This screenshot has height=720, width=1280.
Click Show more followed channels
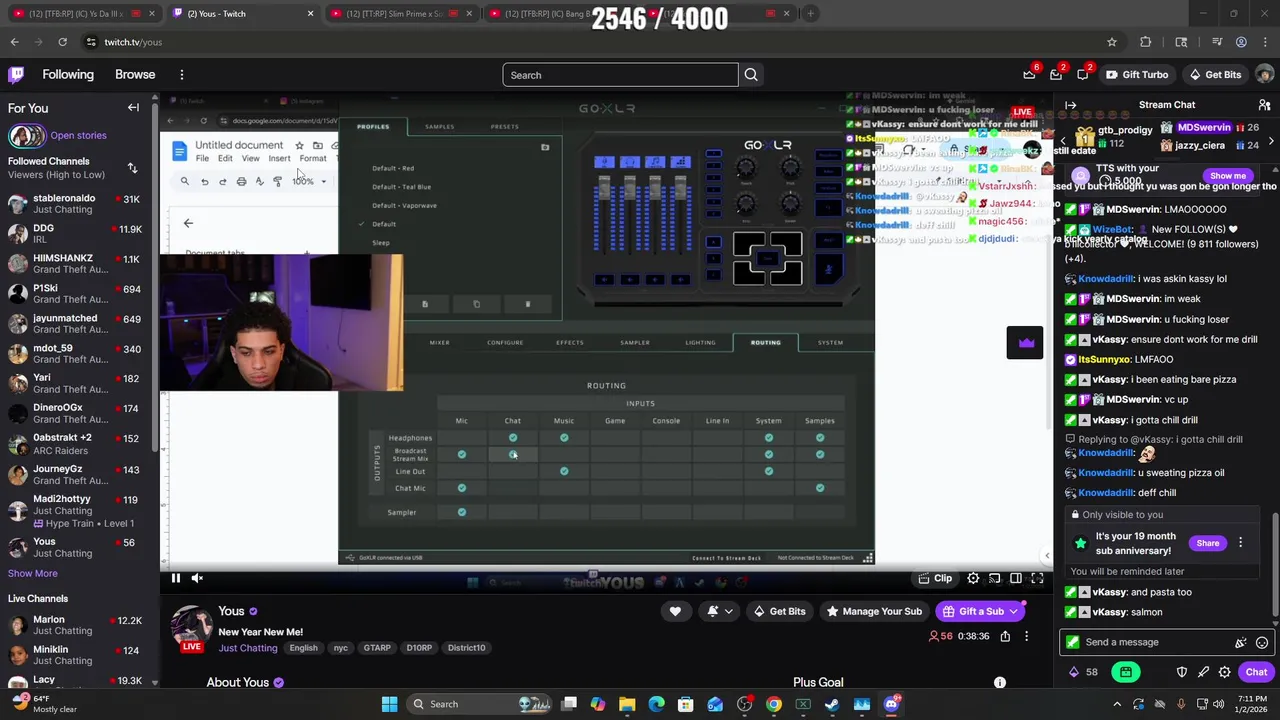tap(33, 573)
